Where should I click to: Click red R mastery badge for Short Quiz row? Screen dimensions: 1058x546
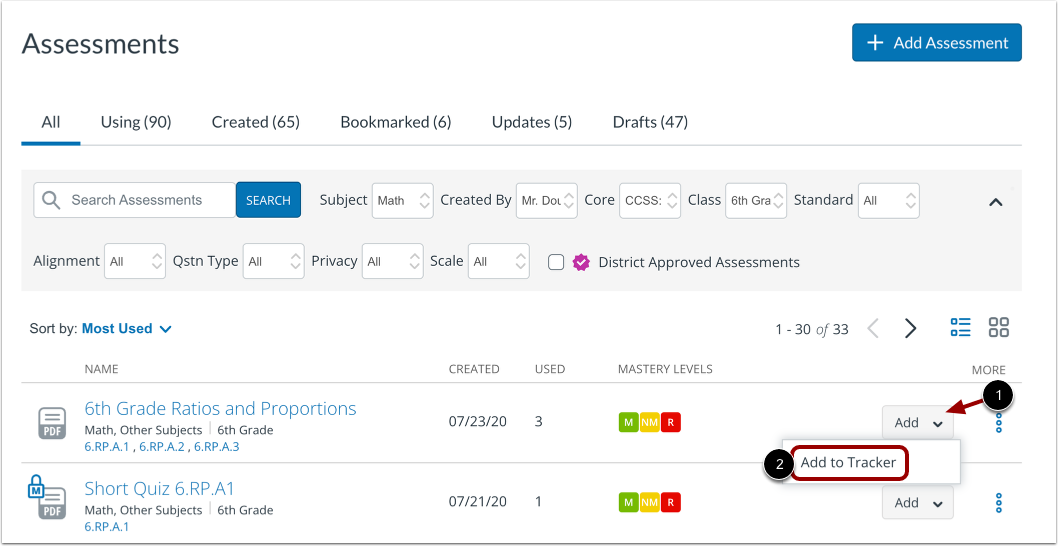pyautogui.click(x=671, y=502)
